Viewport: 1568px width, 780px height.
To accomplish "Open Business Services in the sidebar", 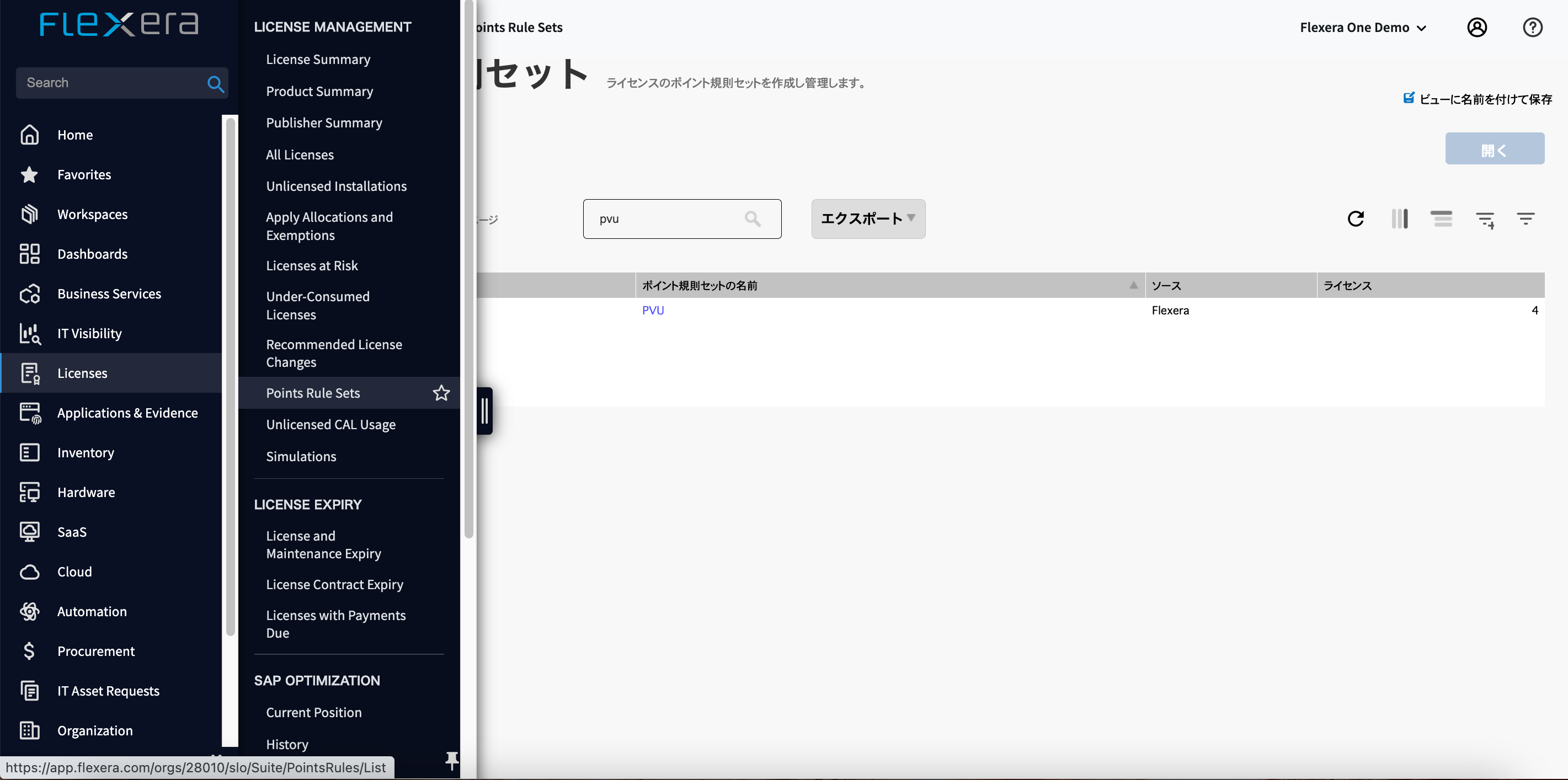I will point(111,294).
